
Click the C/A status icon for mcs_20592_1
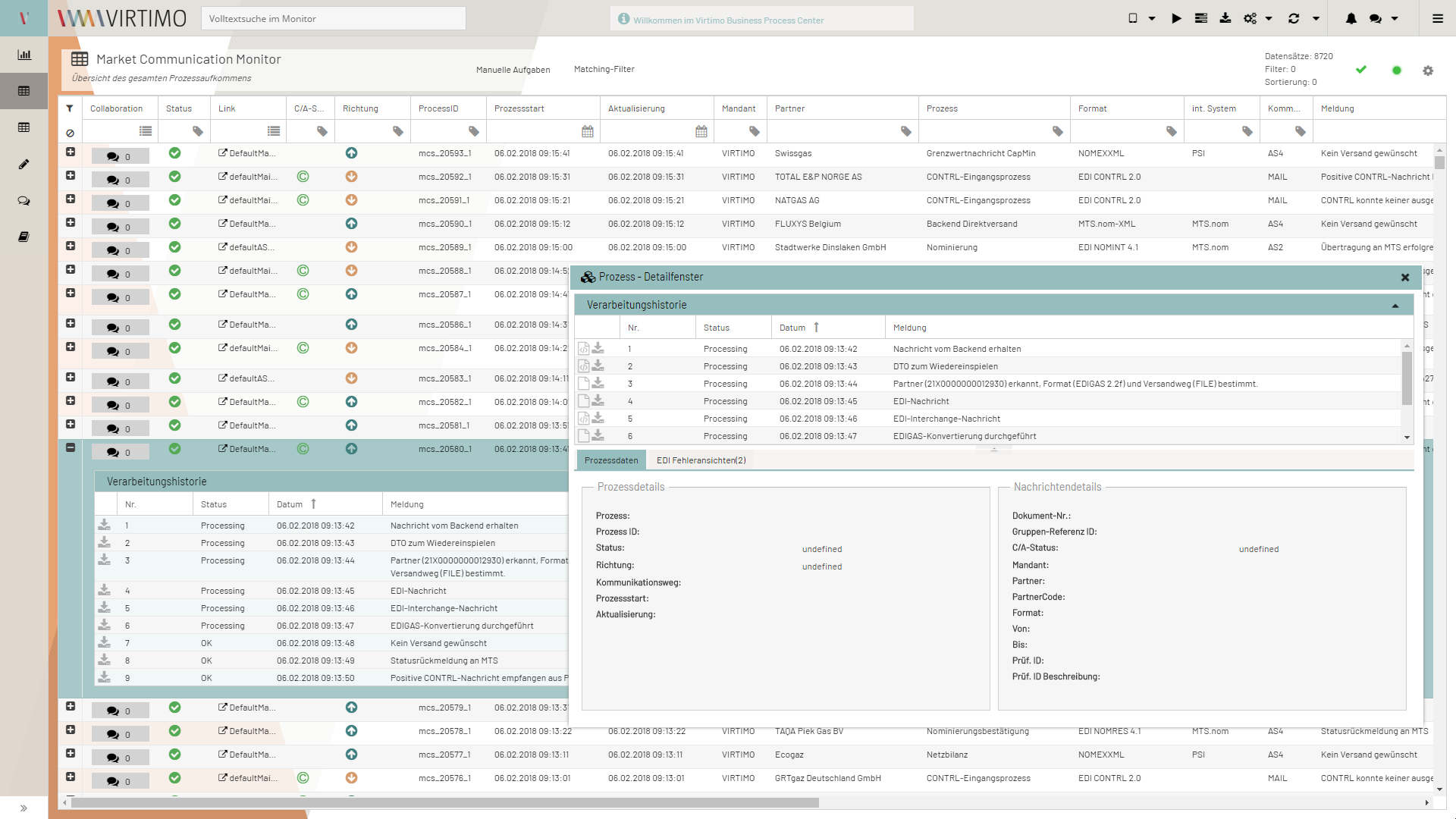tap(303, 177)
